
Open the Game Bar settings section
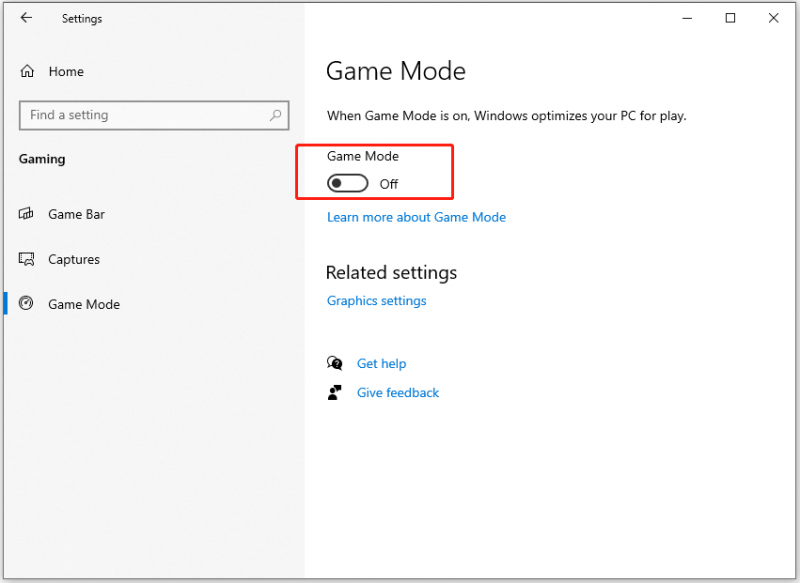[77, 214]
